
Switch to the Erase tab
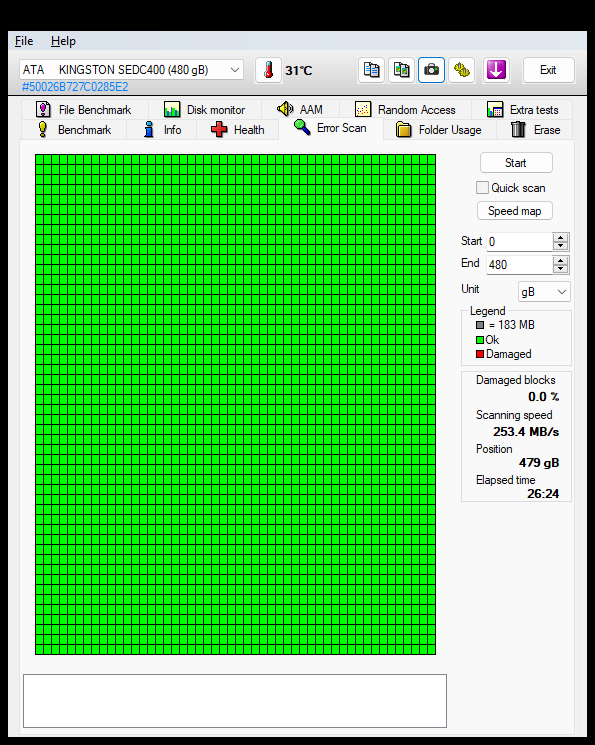pos(535,130)
